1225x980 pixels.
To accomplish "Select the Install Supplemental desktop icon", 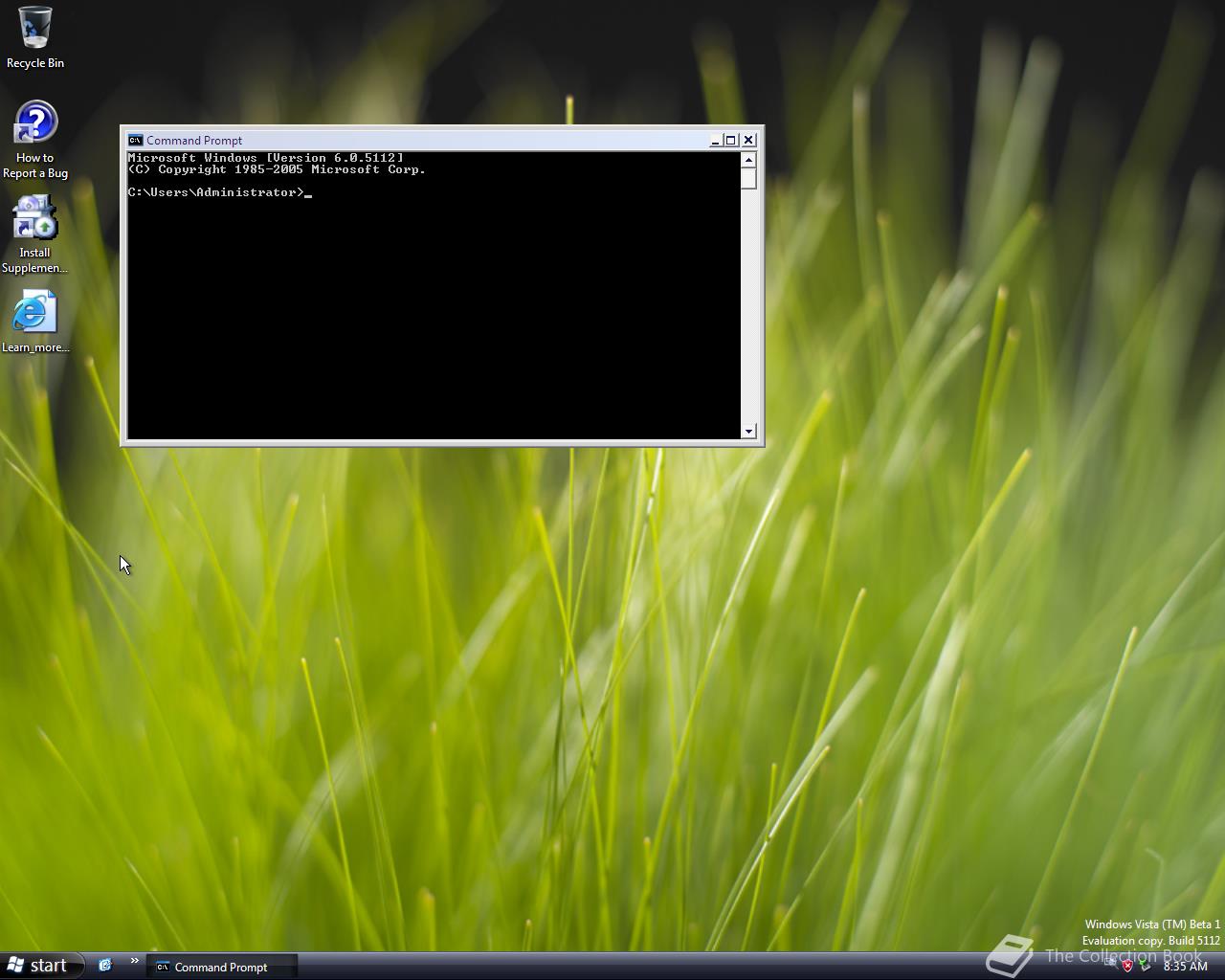I will click(35, 235).
